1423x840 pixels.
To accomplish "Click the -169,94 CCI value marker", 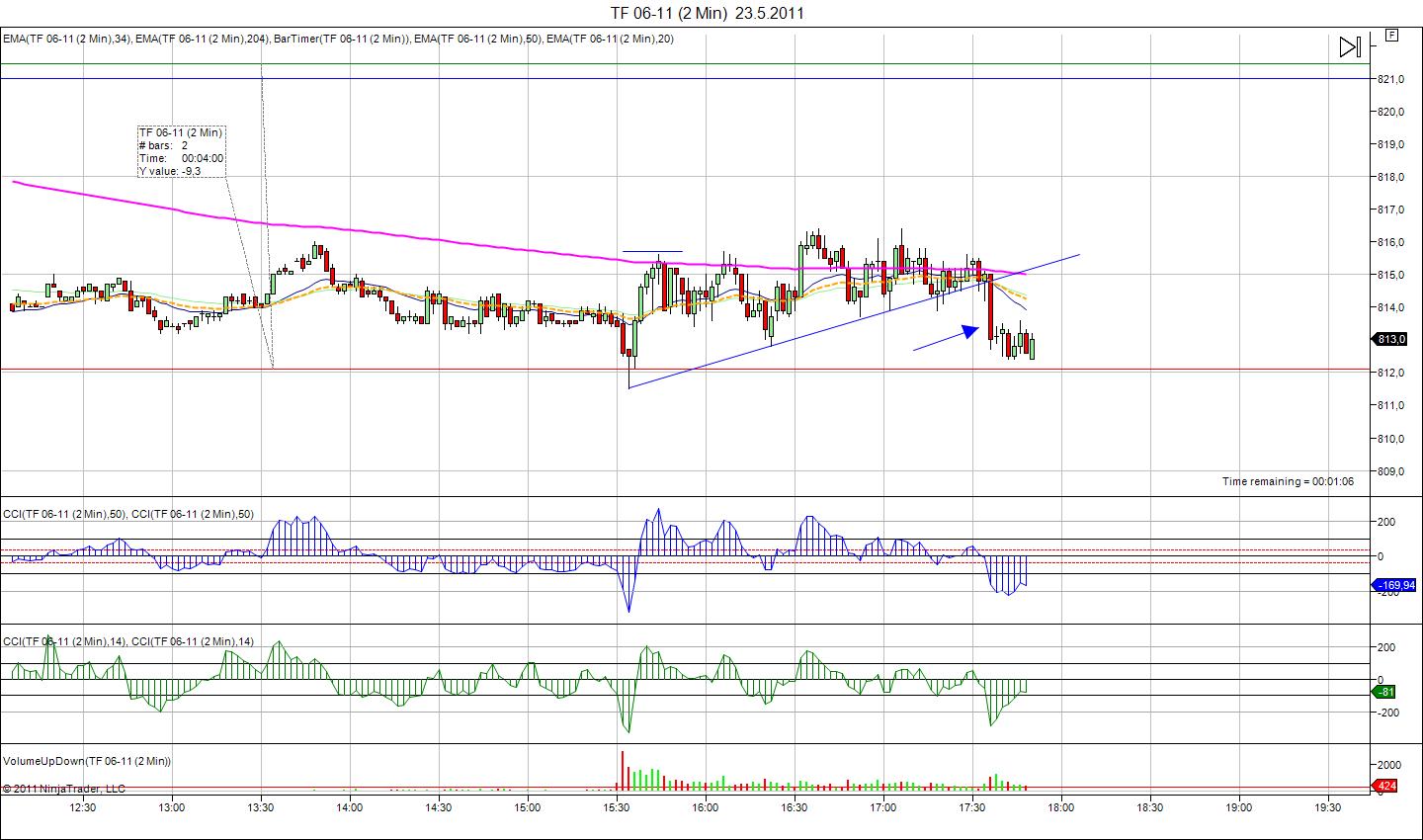I will (x=1394, y=585).
